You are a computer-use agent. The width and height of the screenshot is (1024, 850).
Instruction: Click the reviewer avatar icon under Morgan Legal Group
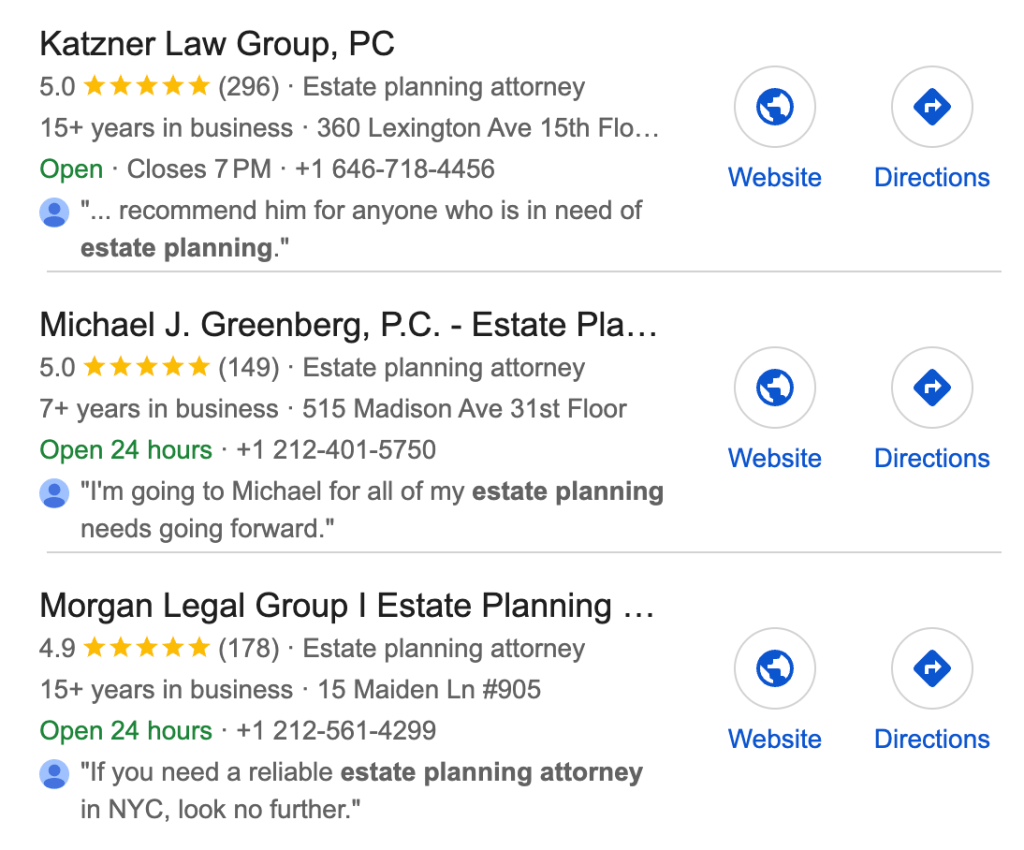[x=53, y=773]
